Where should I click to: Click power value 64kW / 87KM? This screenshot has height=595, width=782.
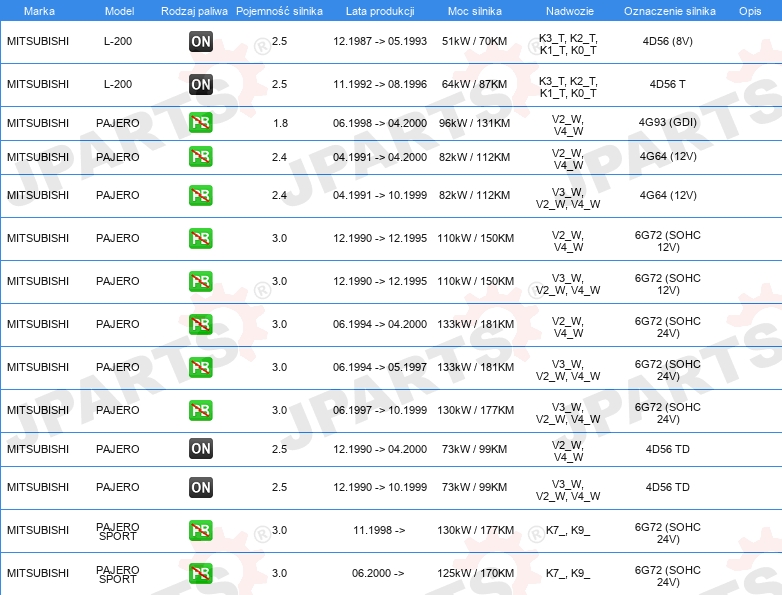474,84
